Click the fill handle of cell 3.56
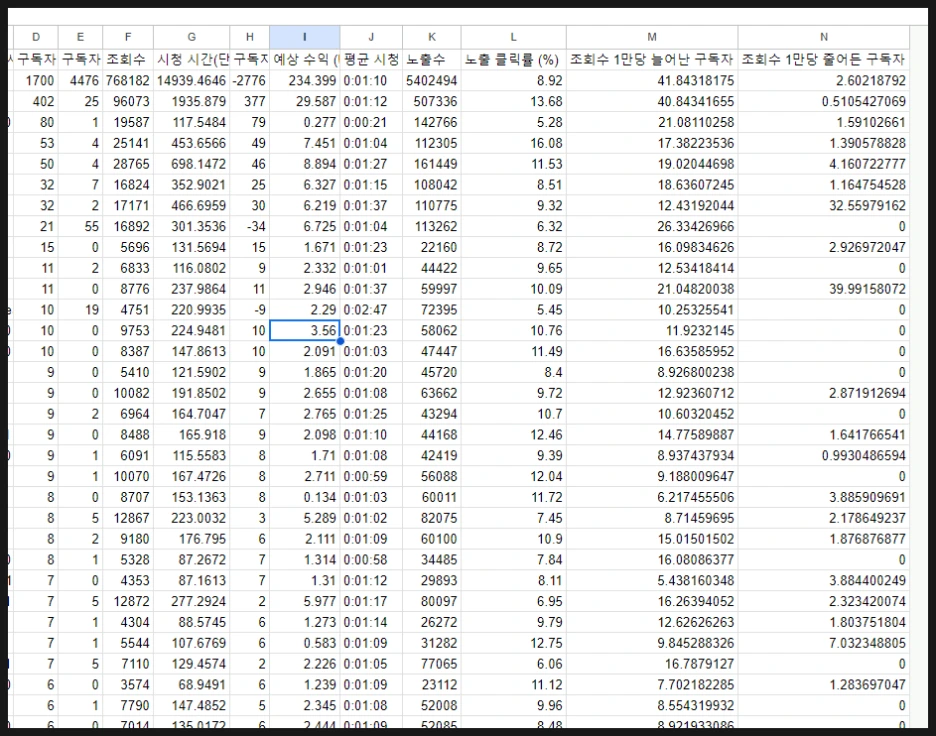This screenshot has height=736, width=936. [x=340, y=341]
